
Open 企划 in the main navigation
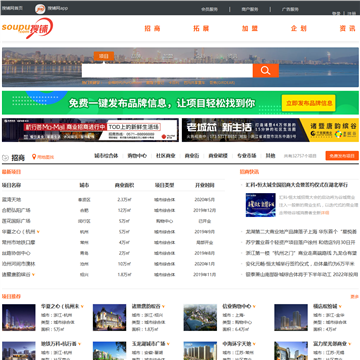299,29
